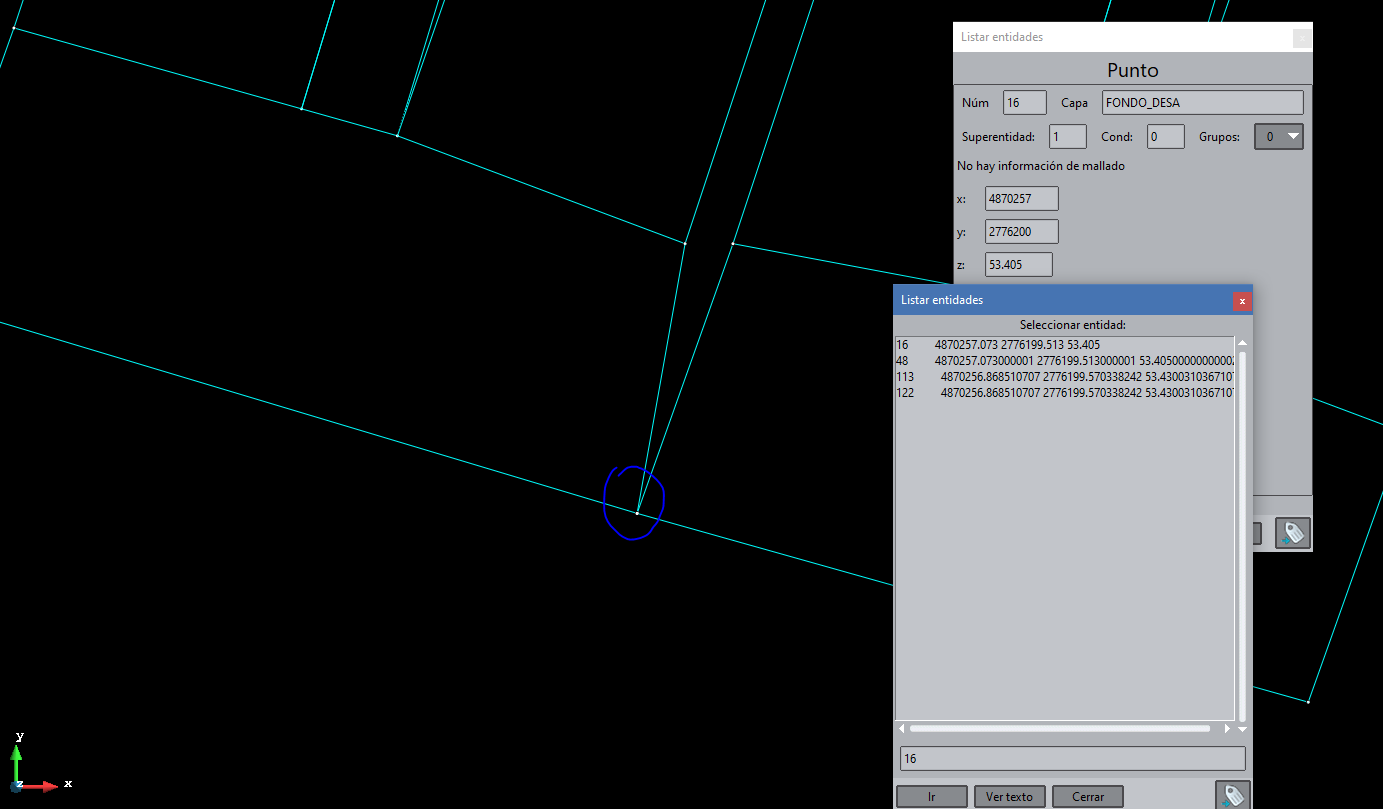Click the down scroll arrow of the entity list
This screenshot has height=809, width=1383.
1242,730
